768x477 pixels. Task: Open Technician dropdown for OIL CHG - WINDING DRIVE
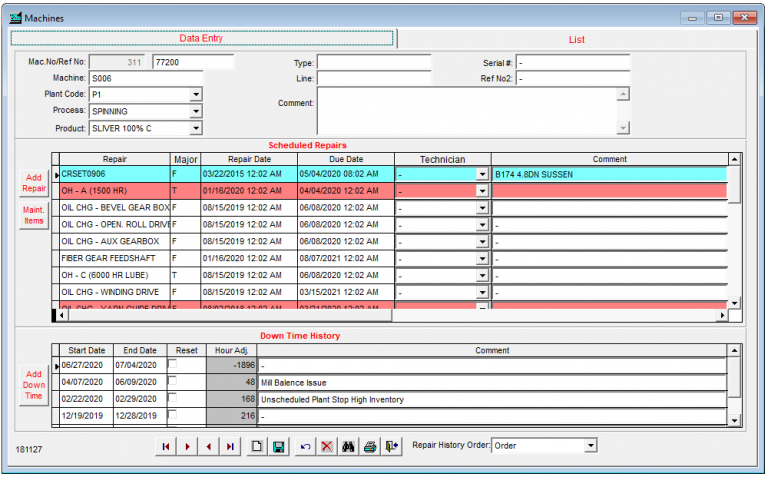[482, 292]
